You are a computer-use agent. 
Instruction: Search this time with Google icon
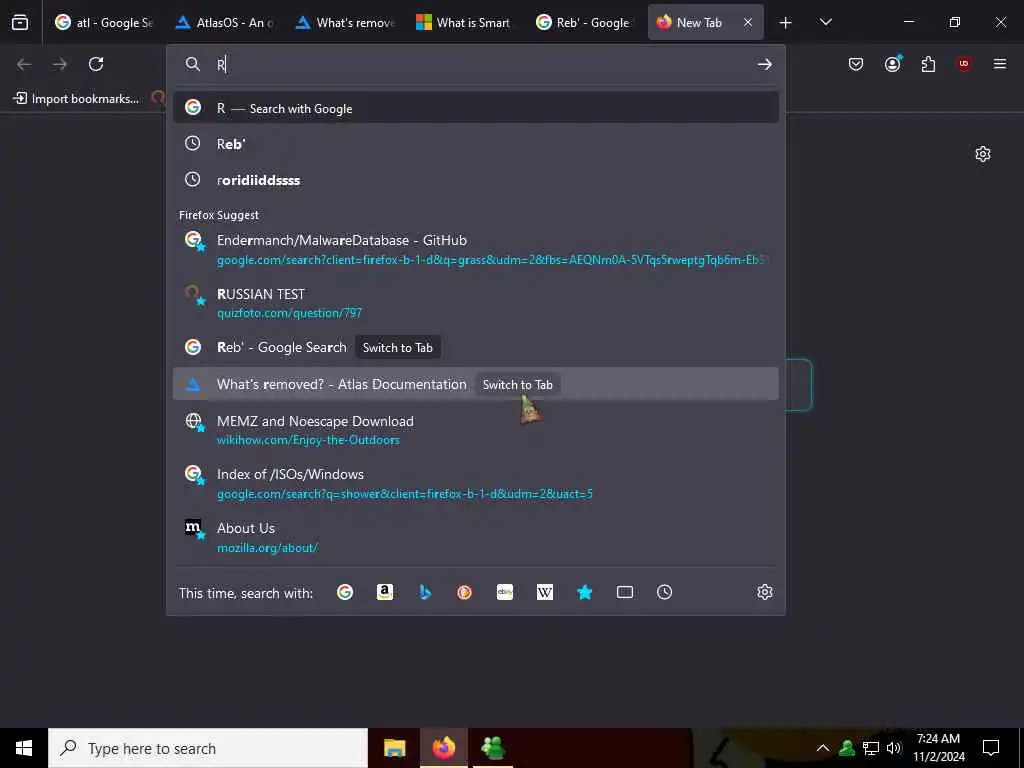pos(345,592)
